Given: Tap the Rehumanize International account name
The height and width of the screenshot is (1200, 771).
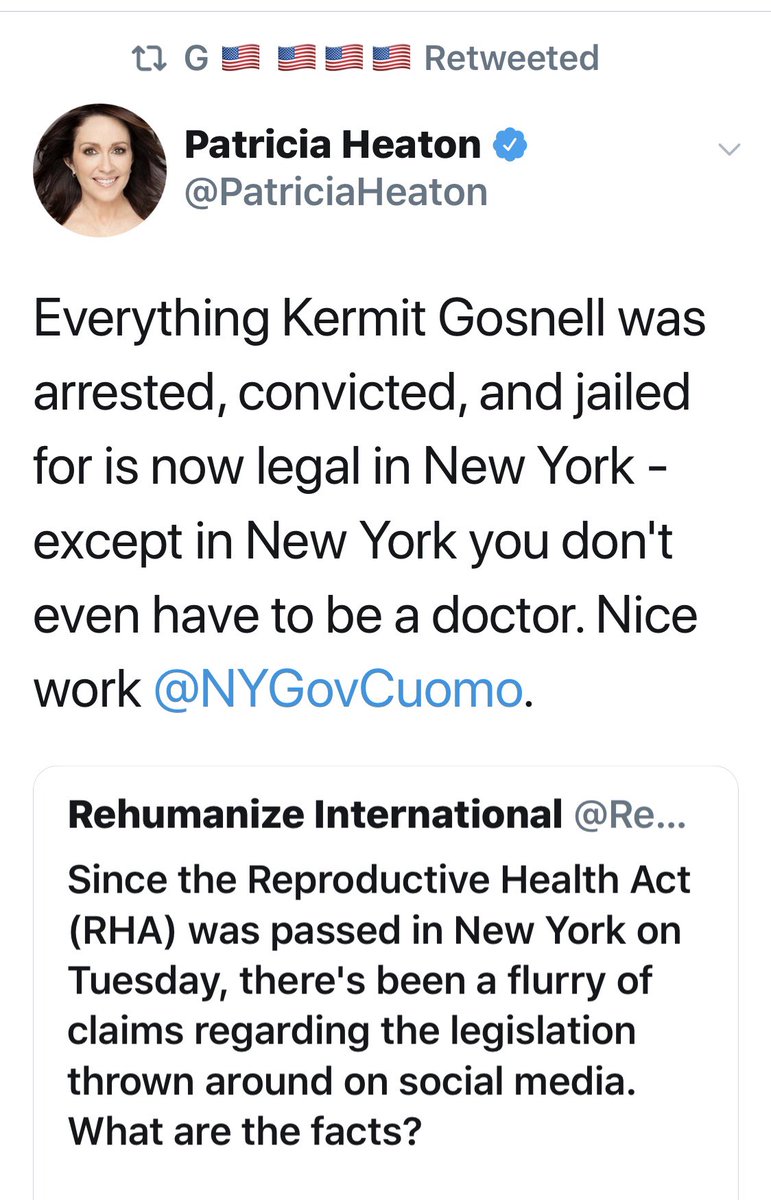Looking at the screenshot, I should pyautogui.click(x=314, y=815).
